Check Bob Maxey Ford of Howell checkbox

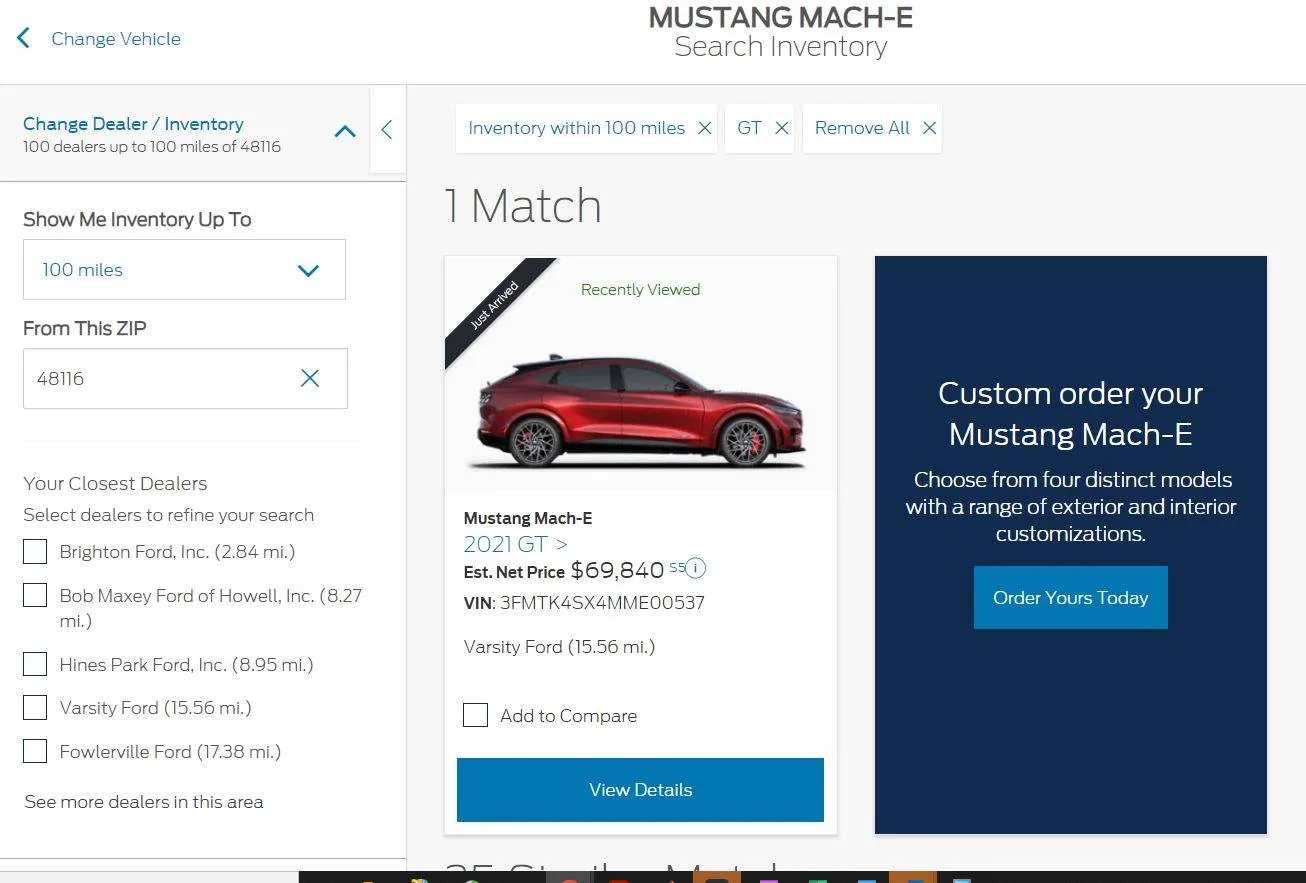(x=35, y=595)
